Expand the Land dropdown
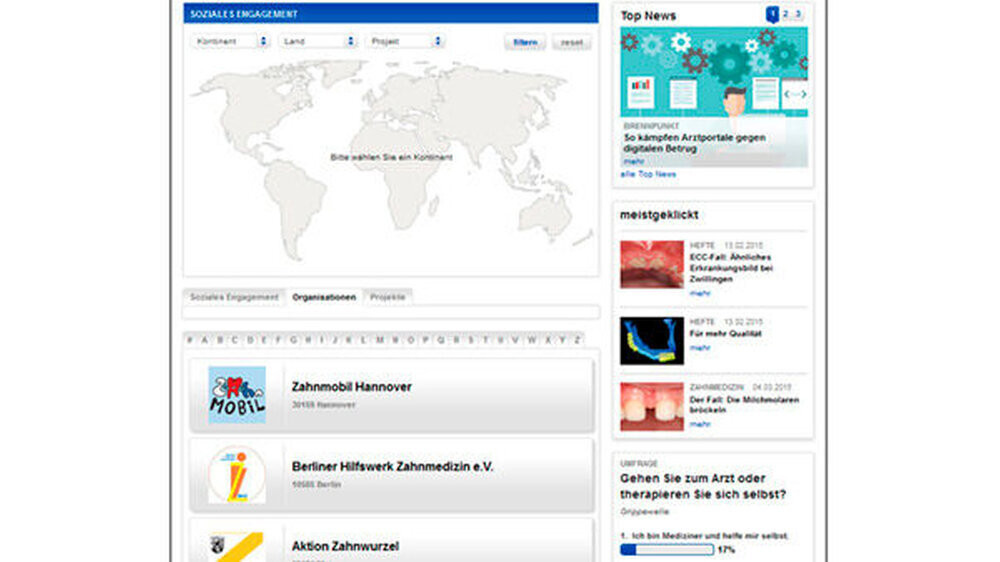Screen dimensions: 1000x562 coord(319,42)
